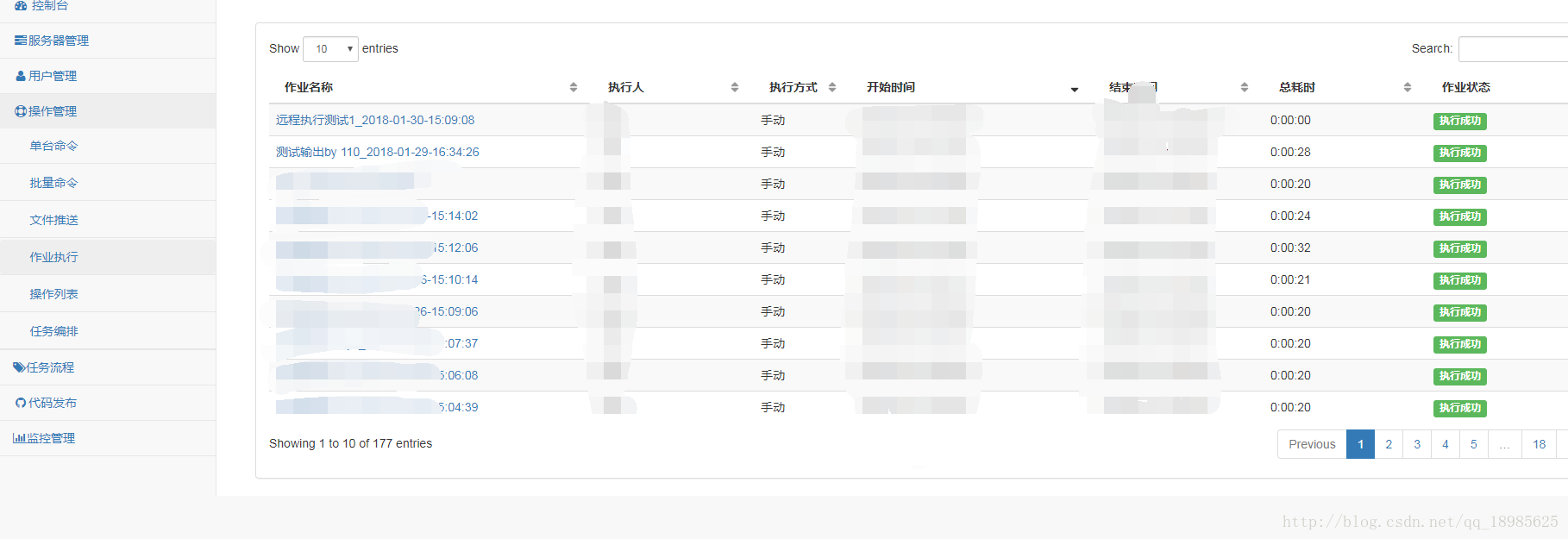The height and width of the screenshot is (539, 1568).
Task: Click the operation management icon
Action: [21, 111]
